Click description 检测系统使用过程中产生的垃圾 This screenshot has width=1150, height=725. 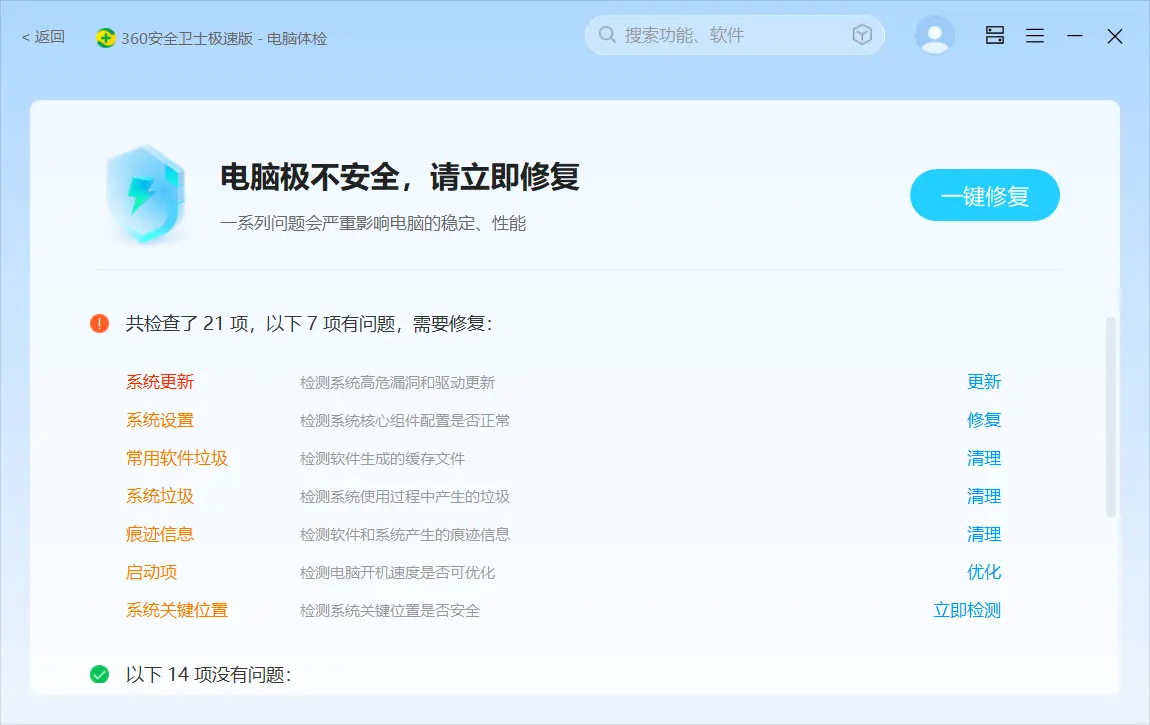pos(405,497)
